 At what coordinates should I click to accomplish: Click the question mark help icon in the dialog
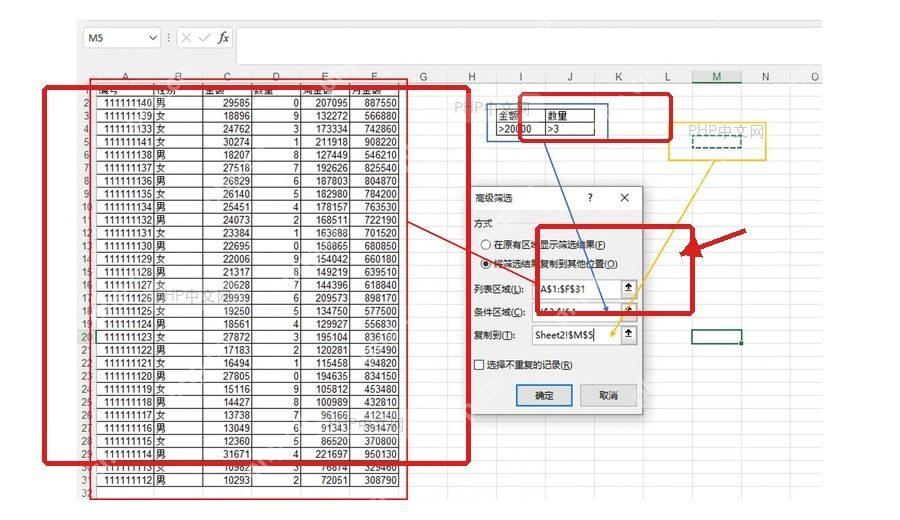[x=589, y=198]
